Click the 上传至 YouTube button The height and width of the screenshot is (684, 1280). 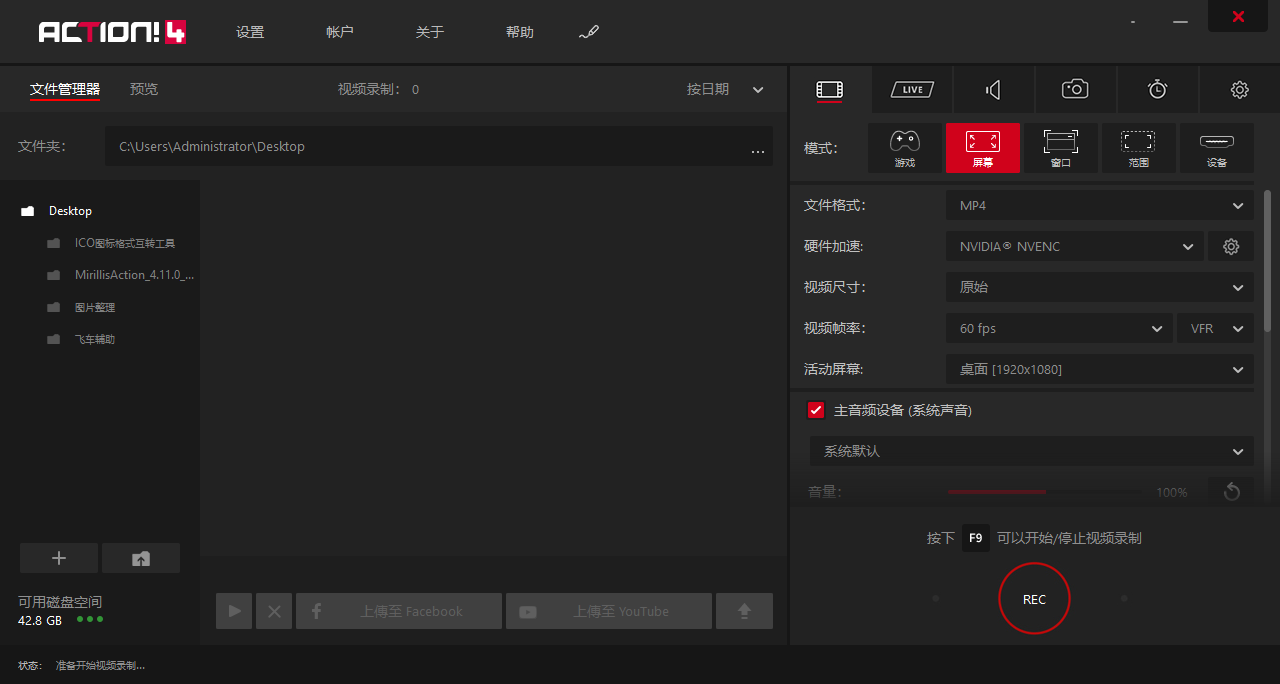(x=609, y=610)
